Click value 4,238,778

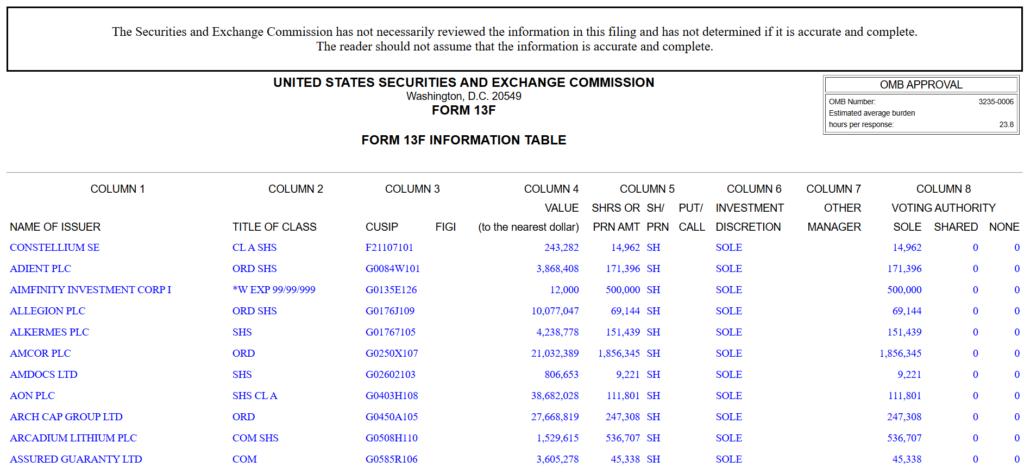point(557,332)
